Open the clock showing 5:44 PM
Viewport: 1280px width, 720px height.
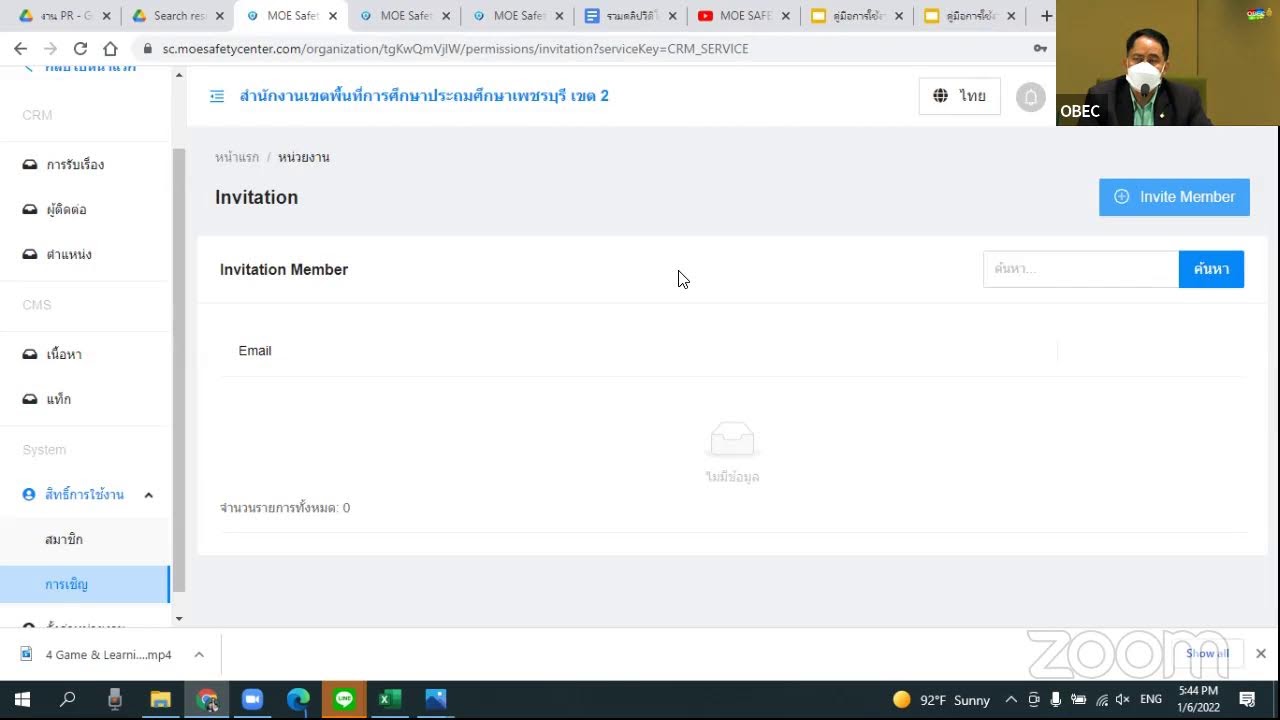[x=1198, y=699]
